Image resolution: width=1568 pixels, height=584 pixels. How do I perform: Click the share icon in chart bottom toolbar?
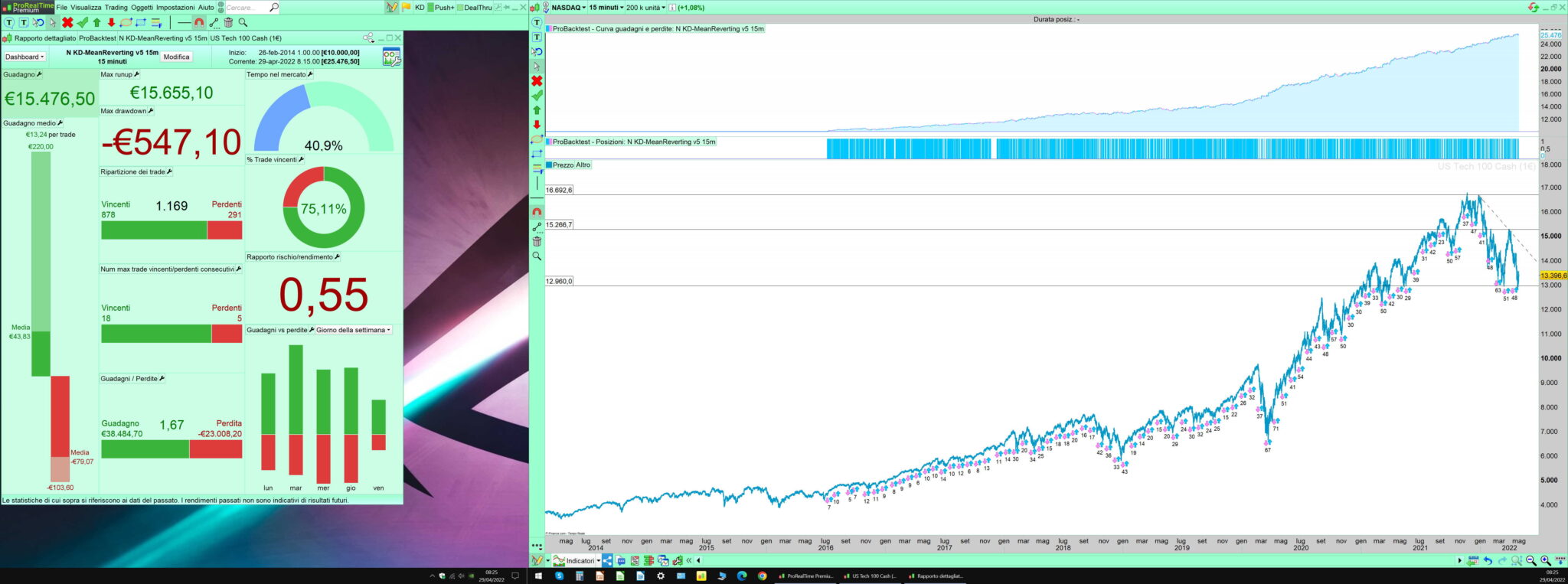click(x=607, y=561)
